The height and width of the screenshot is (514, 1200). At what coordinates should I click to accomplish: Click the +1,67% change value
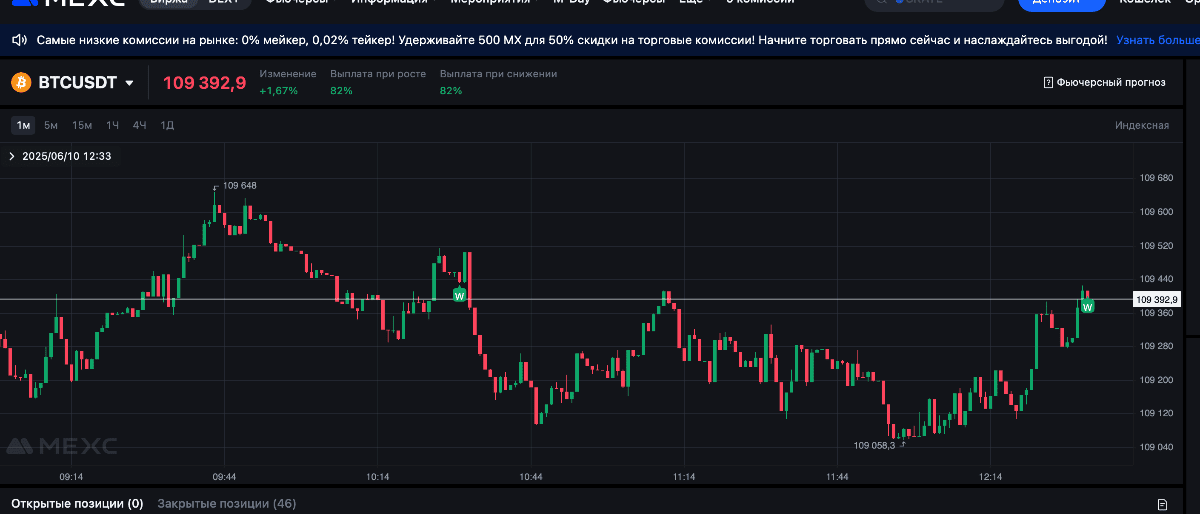click(278, 91)
